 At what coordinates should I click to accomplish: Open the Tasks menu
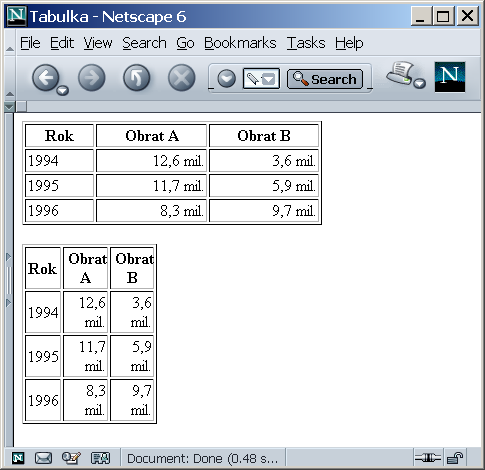click(x=306, y=43)
